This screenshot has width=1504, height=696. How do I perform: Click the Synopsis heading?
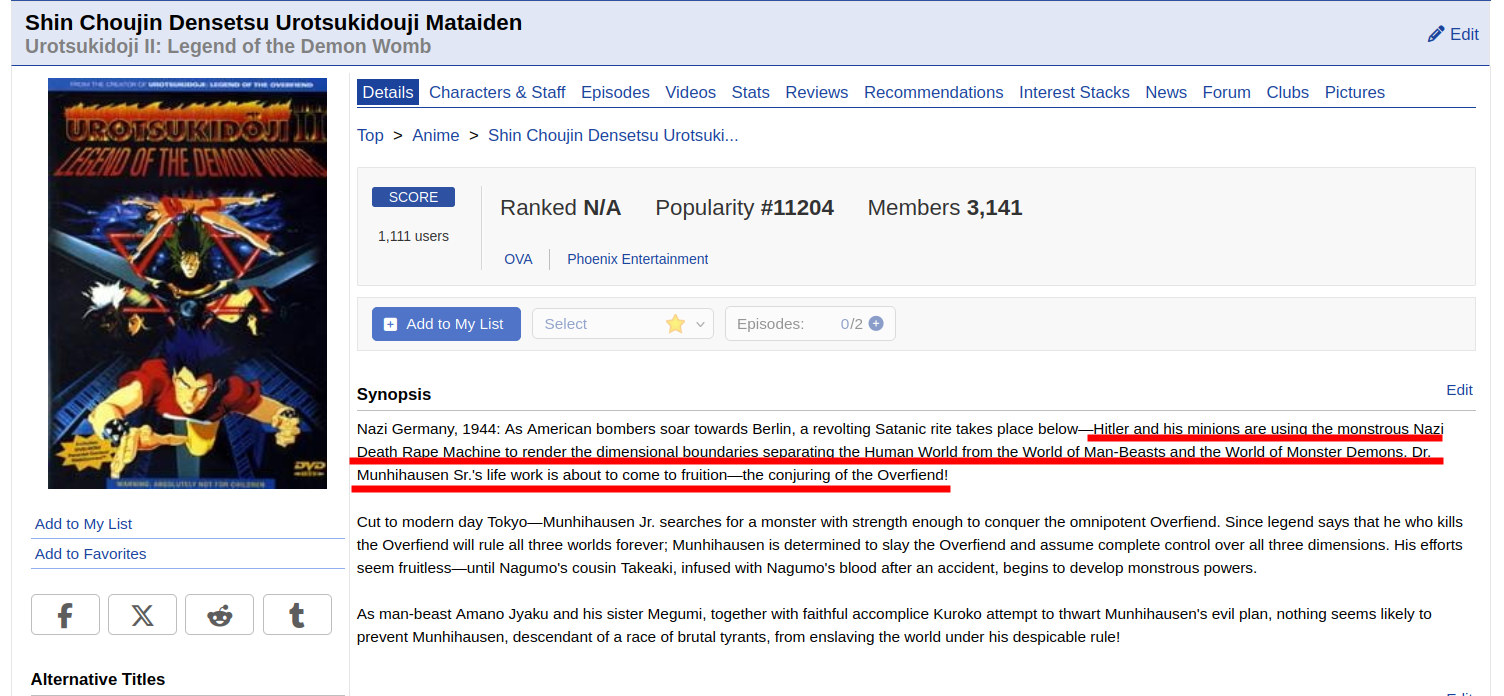pos(394,394)
